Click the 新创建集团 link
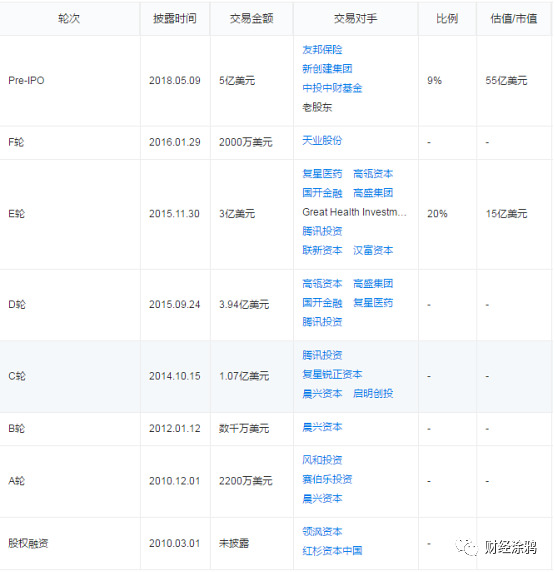Viewport: 554px width, 572px height. (x=327, y=69)
